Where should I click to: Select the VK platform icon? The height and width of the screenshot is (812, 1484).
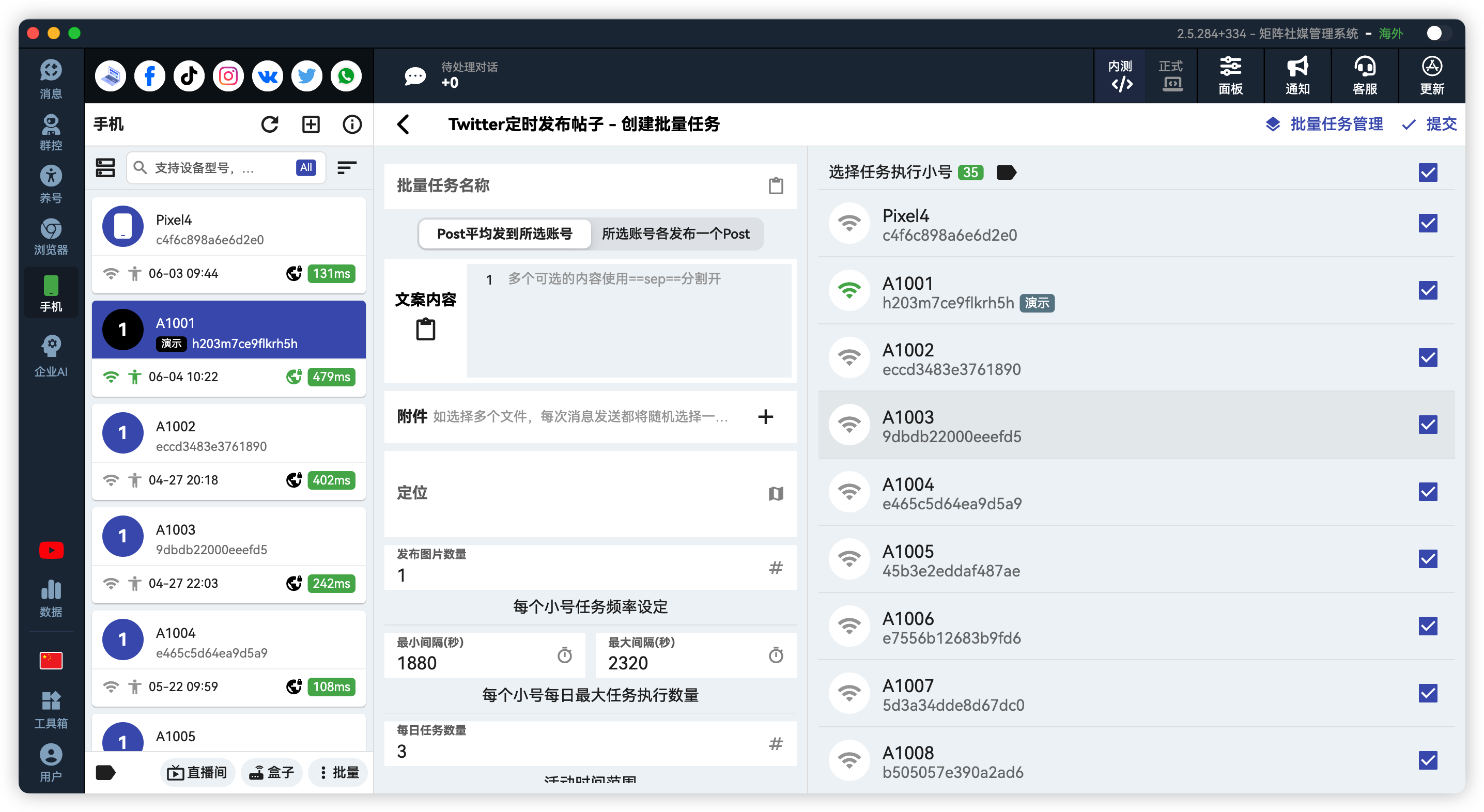267,76
